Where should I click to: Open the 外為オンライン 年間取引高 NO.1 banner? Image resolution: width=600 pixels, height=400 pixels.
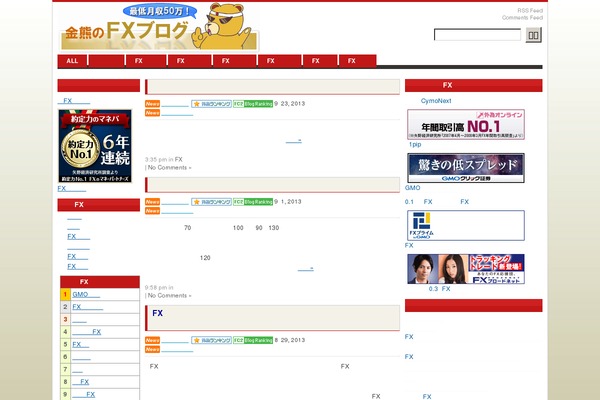coord(466,124)
